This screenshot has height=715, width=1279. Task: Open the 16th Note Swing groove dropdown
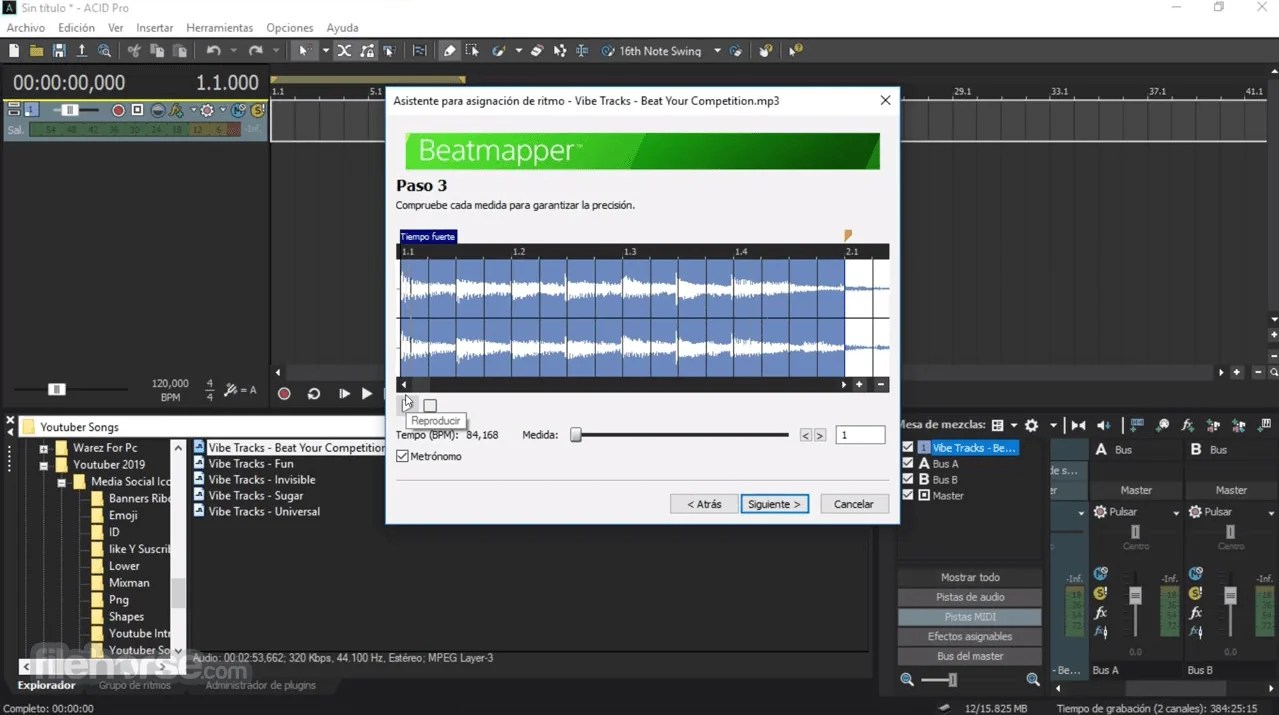(x=717, y=51)
